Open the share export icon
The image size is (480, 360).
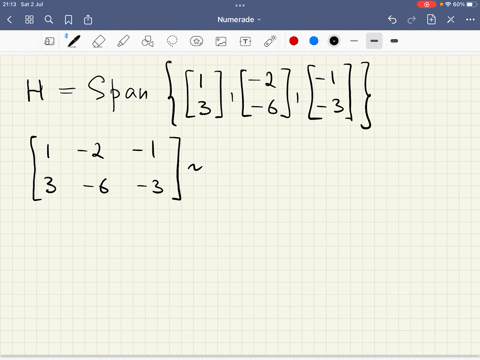[88, 20]
